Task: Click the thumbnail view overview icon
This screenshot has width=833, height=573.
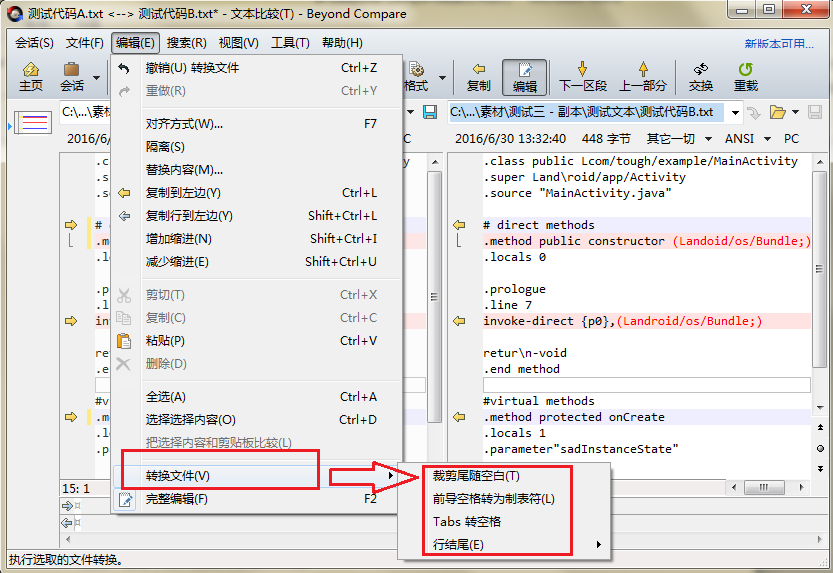Action: coord(33,123)
